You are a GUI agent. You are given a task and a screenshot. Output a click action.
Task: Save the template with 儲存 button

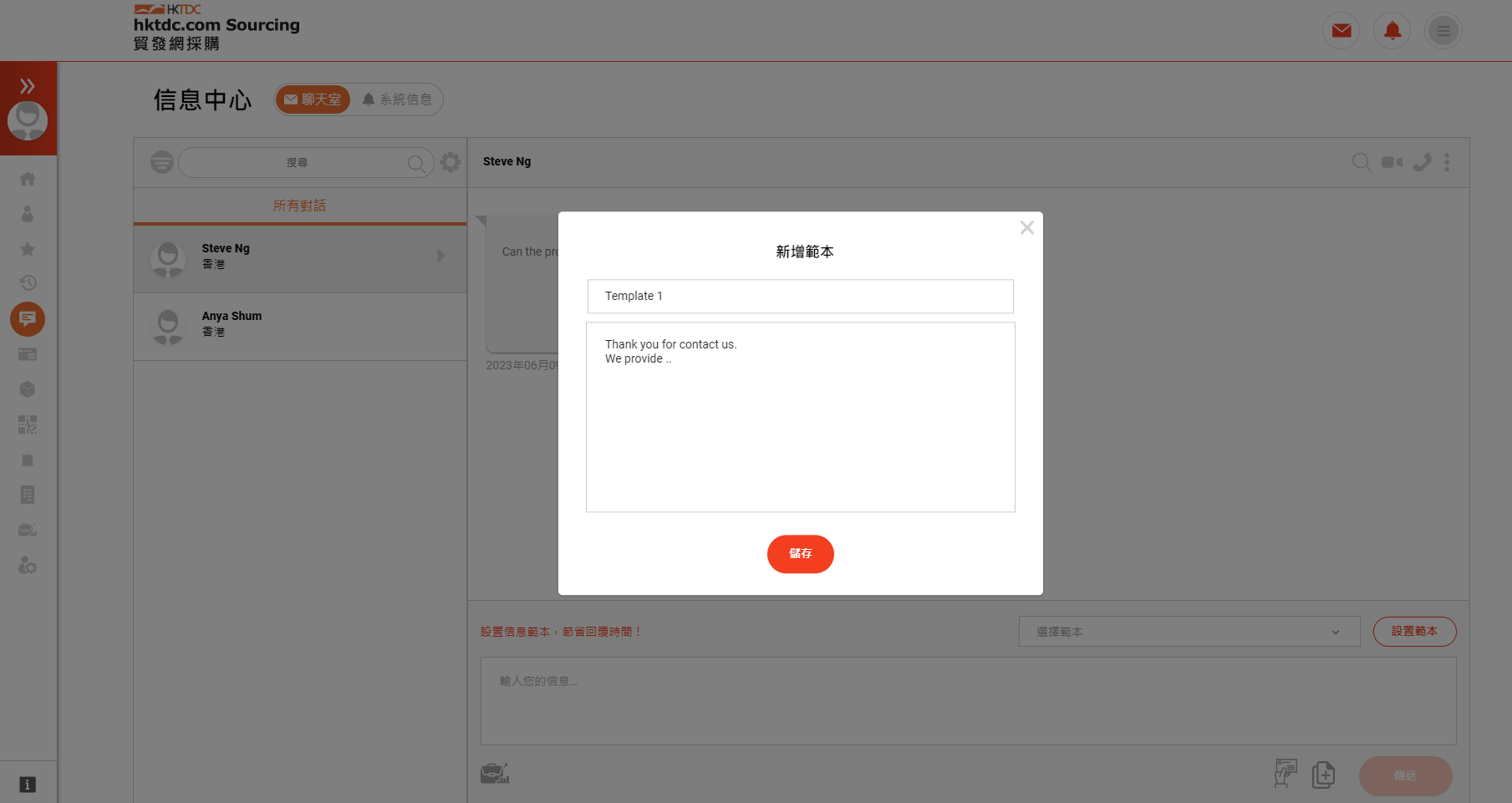pyautogui.click(x=800, y=554)
